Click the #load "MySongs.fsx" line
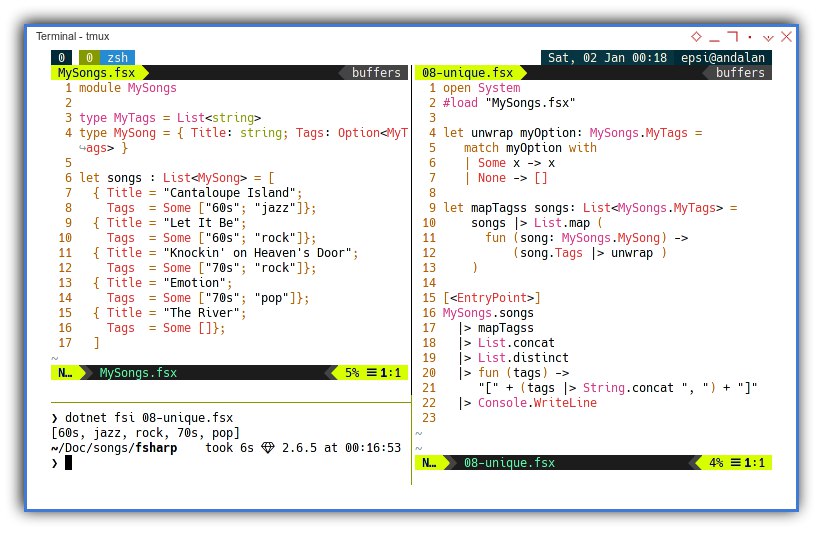 509,103
